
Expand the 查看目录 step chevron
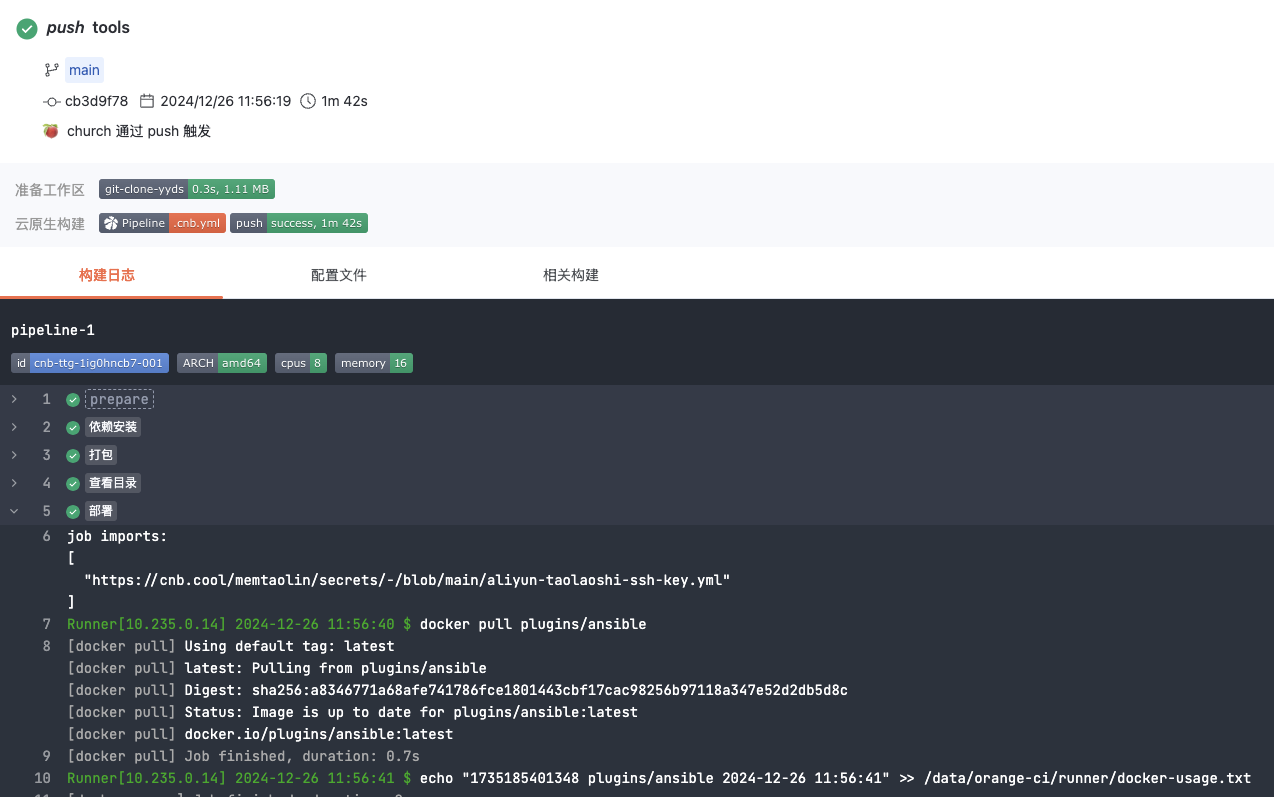[x=14, y=484]
